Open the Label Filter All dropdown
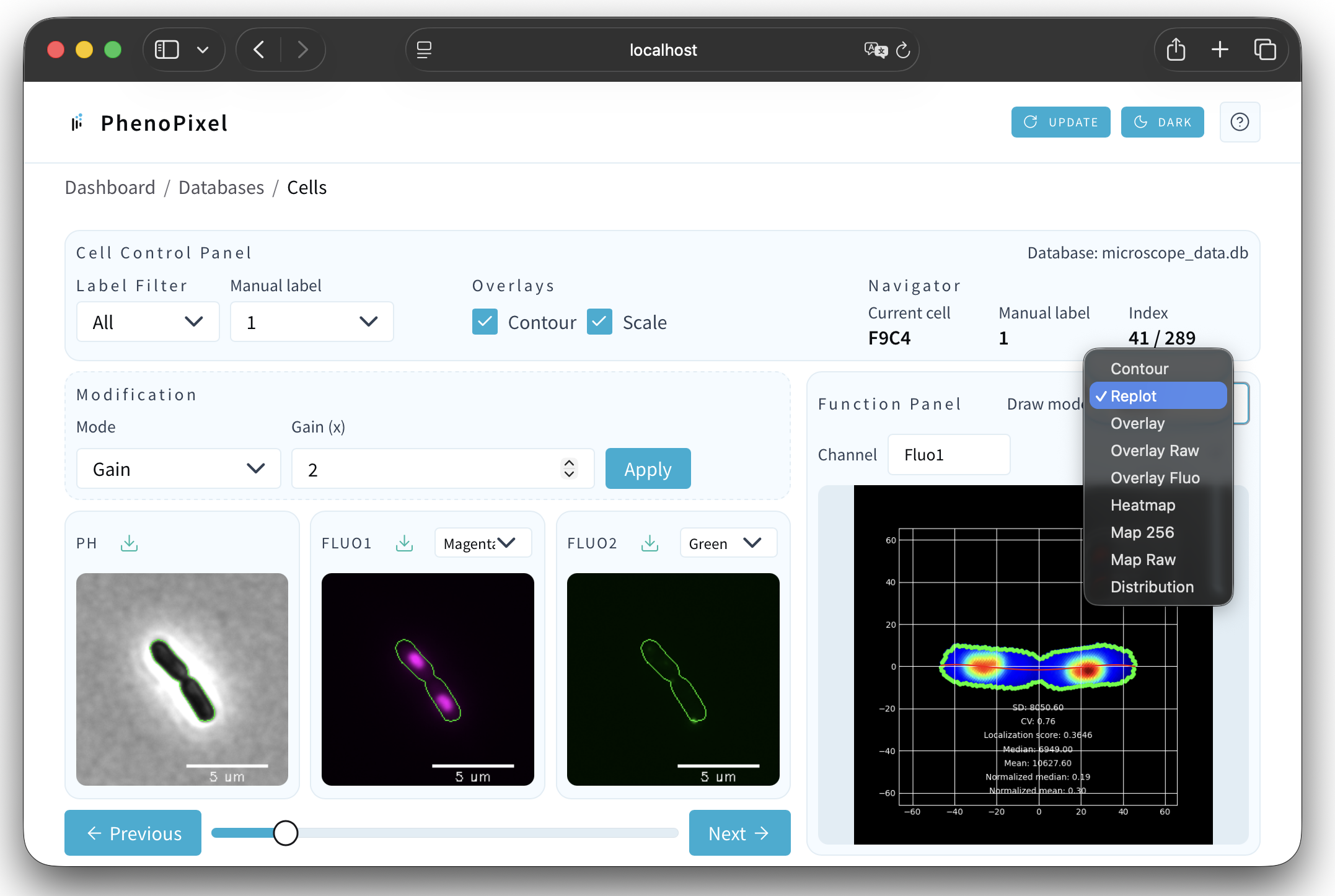The height and width of the screenshot is (896, 1335). click(148, 322)
